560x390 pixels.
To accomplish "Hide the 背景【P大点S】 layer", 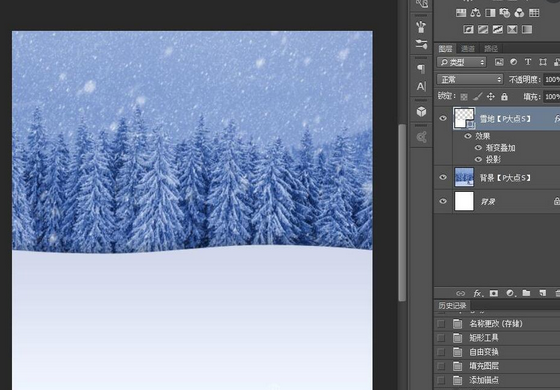I will coord(443,177).
